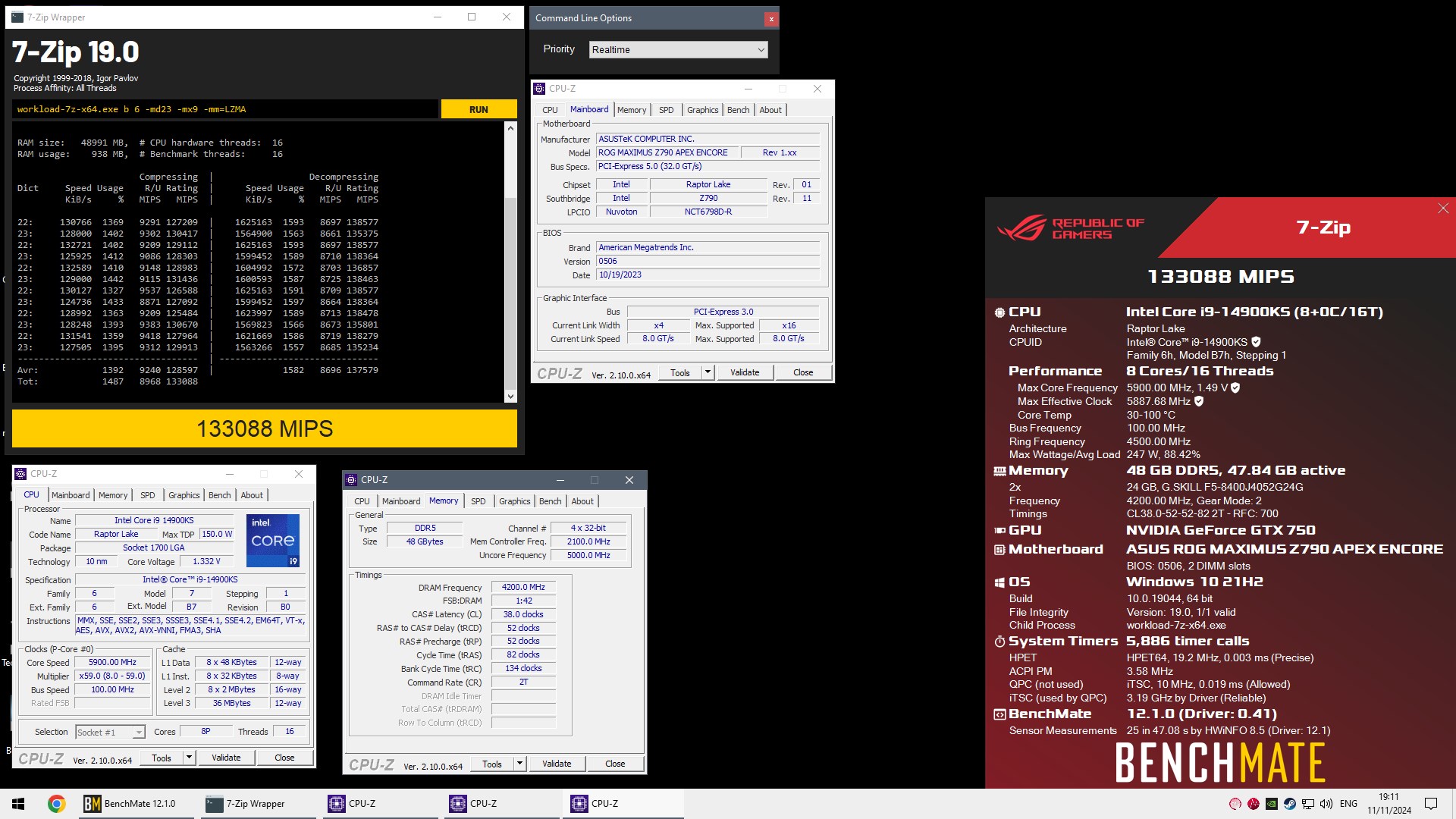Viewport: 1456px width, 819px height.
Task: Click the DRAM Frequency value 4200.00 MHz
Action: click(x=523, y=587)
